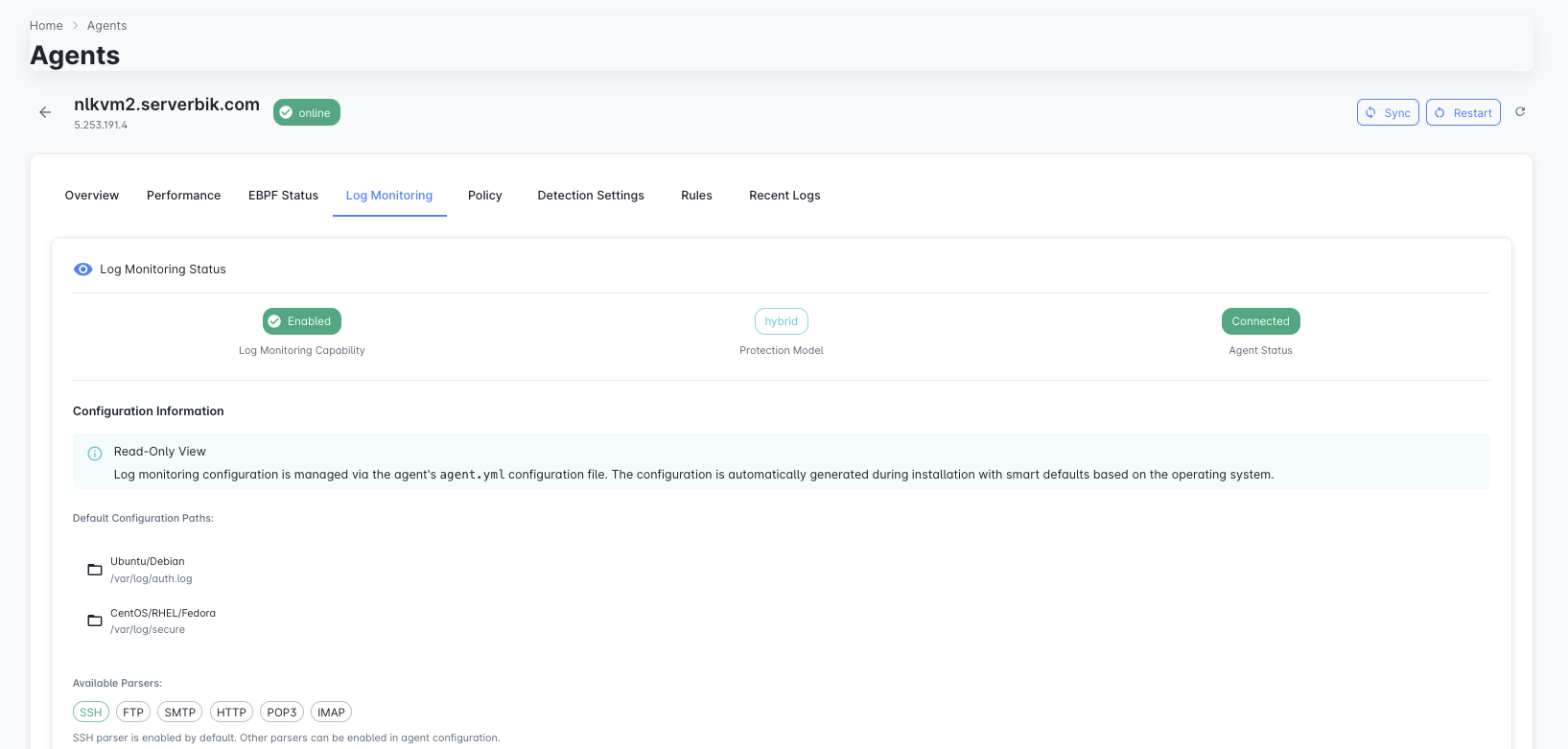Open the Detection Settings tab
This screenshot has width=1568, height=749.
[x=591, y=196]
